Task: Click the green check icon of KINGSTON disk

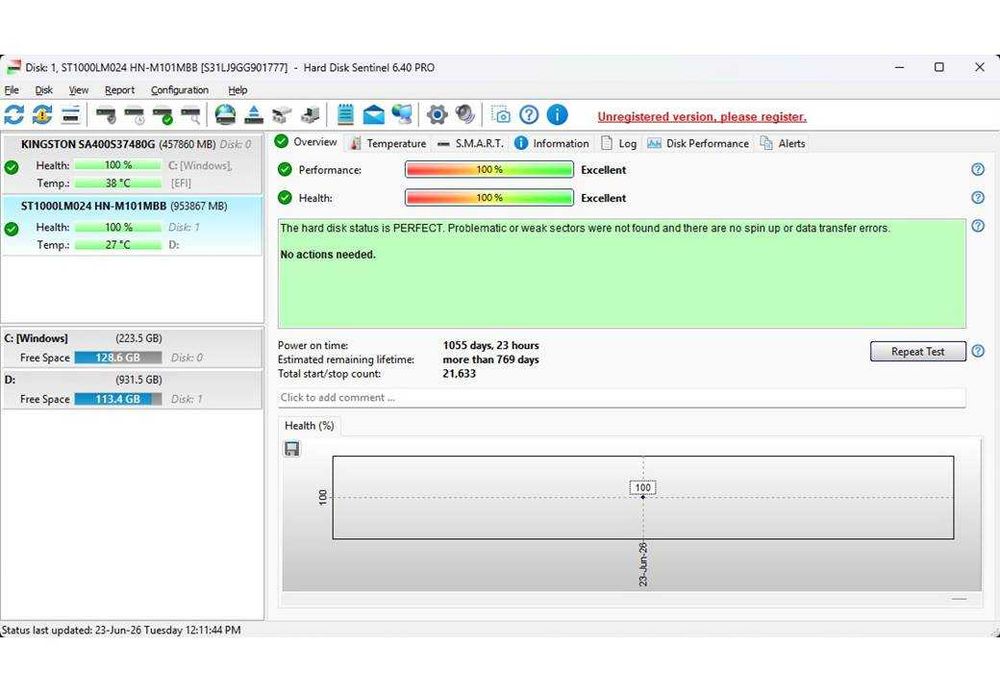Action: (11, 167)
